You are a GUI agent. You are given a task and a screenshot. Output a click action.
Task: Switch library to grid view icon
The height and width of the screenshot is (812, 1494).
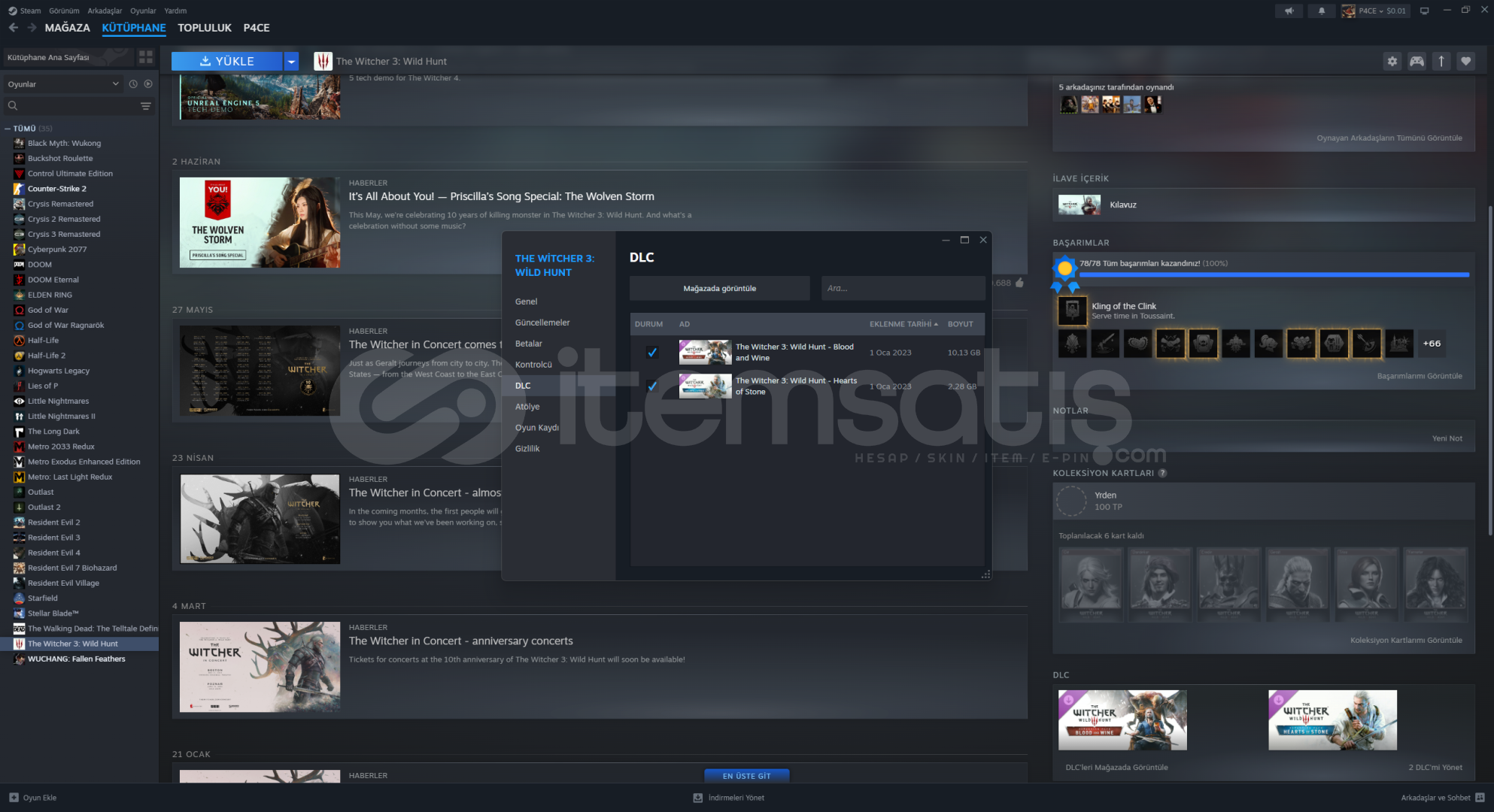coord(146,57)
